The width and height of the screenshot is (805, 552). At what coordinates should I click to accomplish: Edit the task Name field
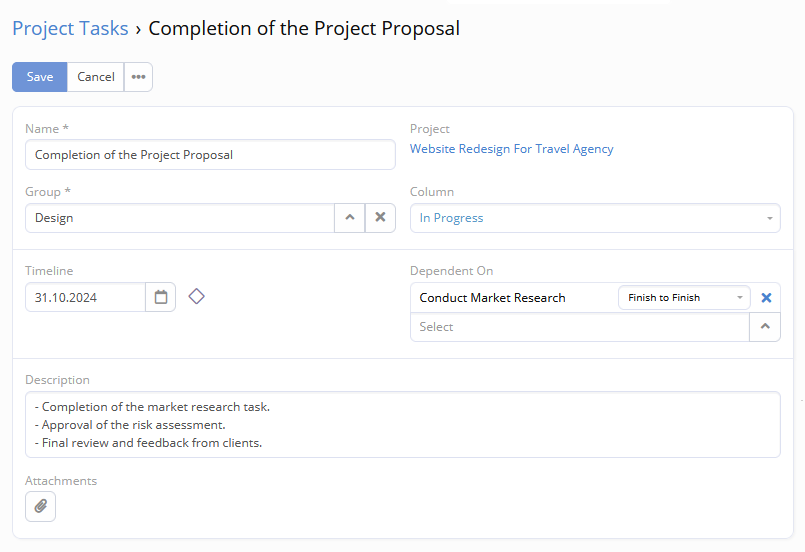210,155
